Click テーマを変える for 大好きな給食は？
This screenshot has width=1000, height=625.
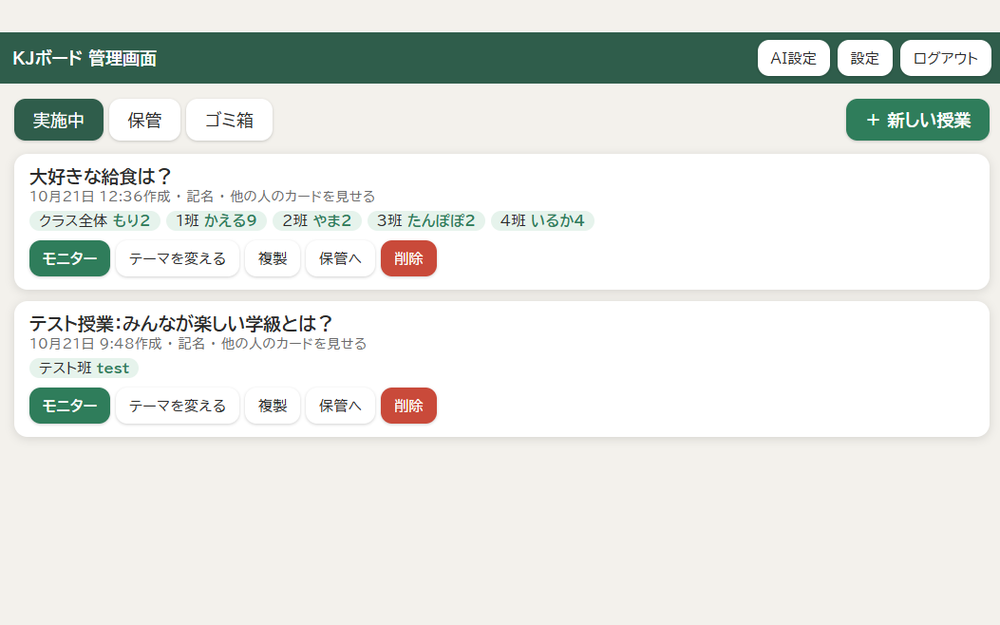click(177, 258)
